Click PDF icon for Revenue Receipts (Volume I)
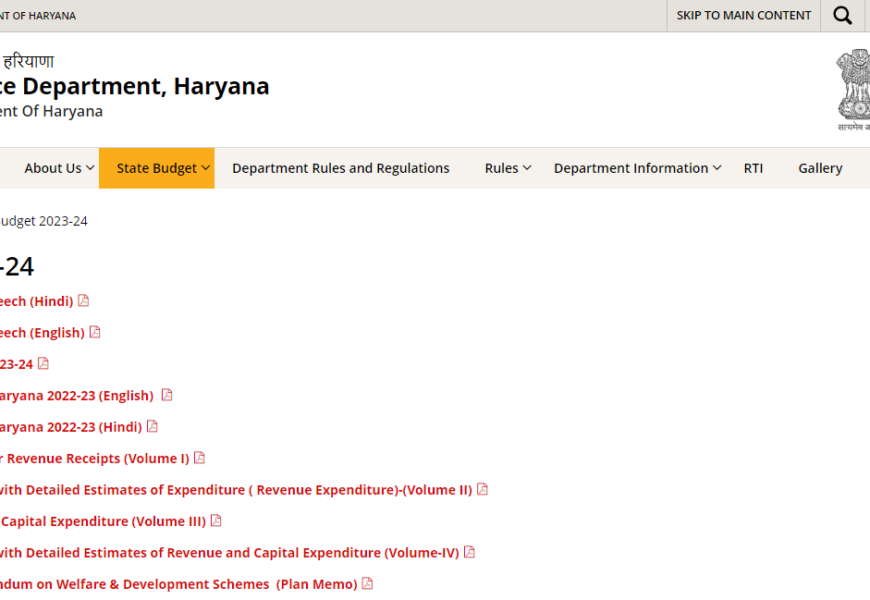The image size is (870, 600). pos(199,458)
